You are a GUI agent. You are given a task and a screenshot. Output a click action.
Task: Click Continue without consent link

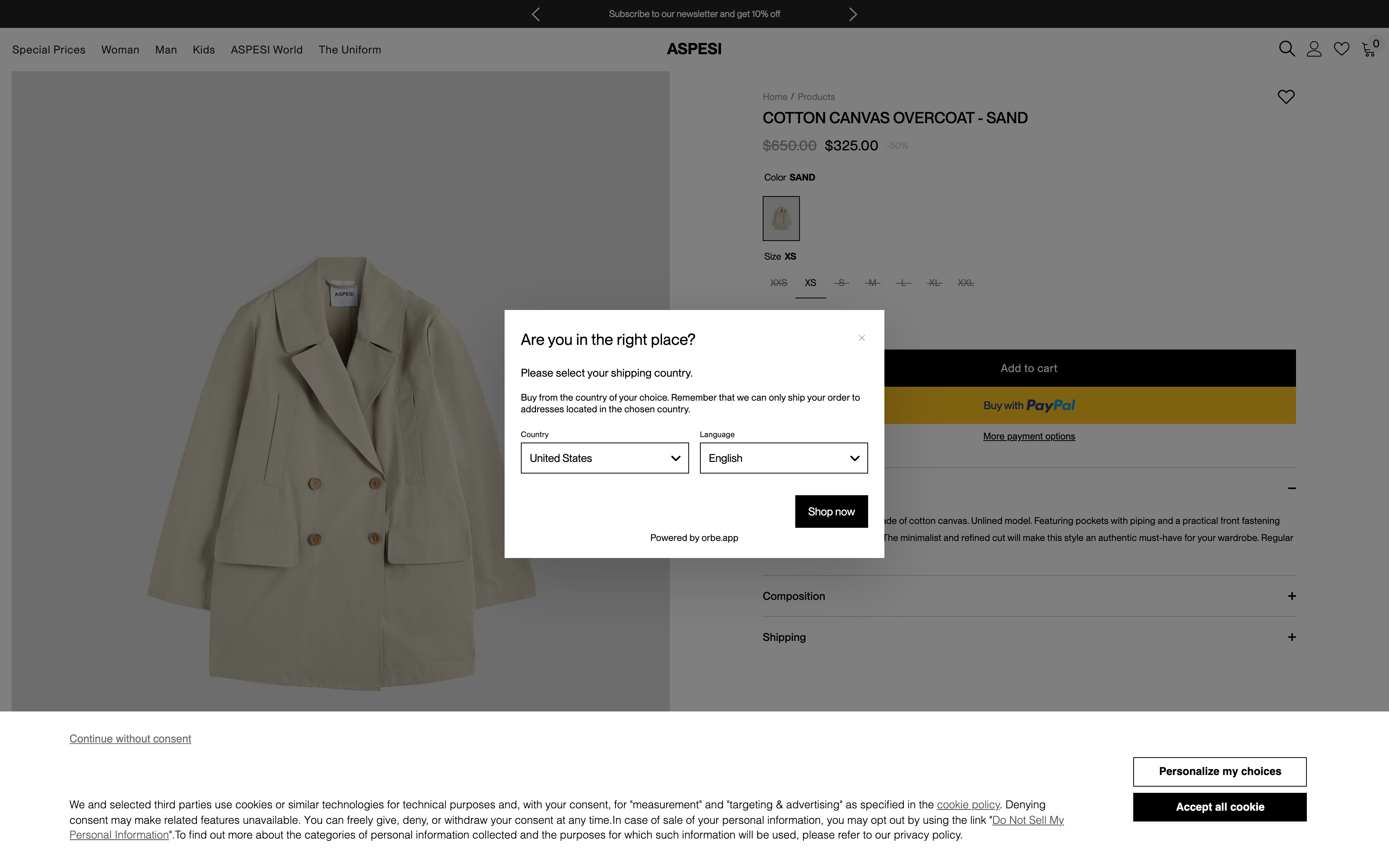coord(130,739)
